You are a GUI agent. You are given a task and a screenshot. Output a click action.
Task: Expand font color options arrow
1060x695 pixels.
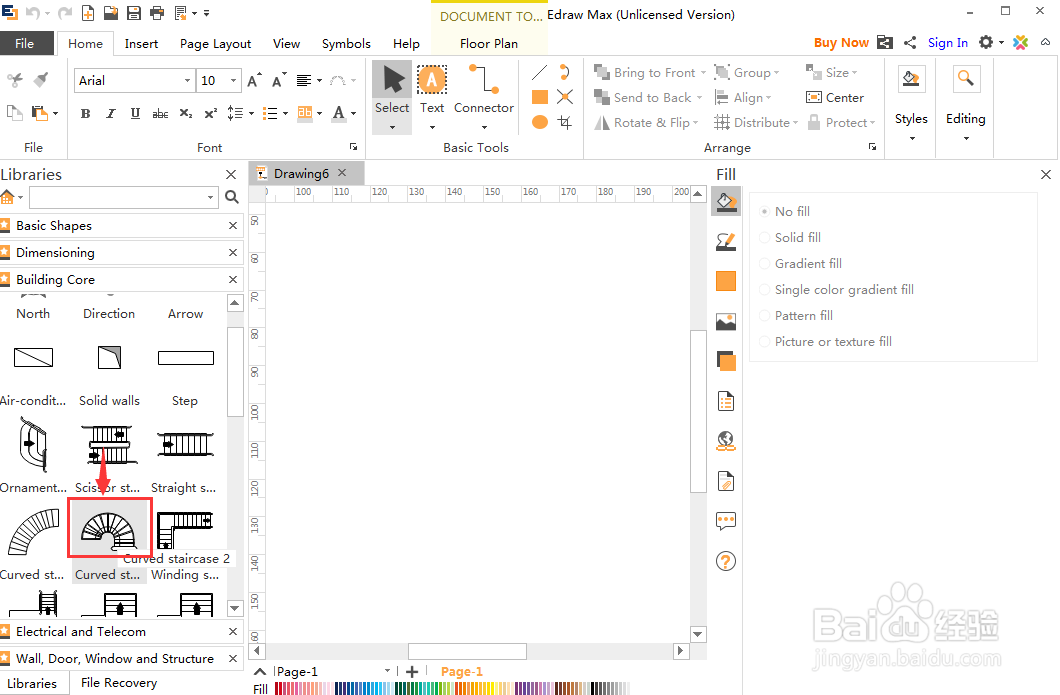tap(354, 114)
